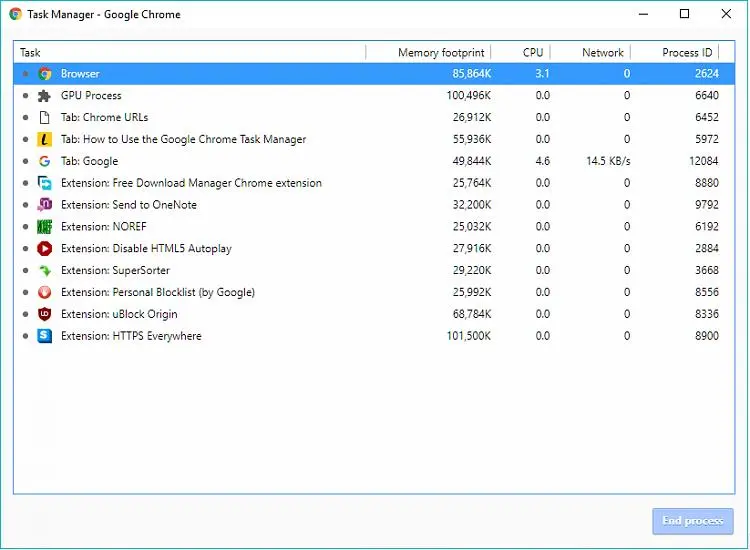Viewport: 750px width, 550px height.
Task: Select the Extension: HTTPS Everywhere label
Action: (x=131, y=336)
